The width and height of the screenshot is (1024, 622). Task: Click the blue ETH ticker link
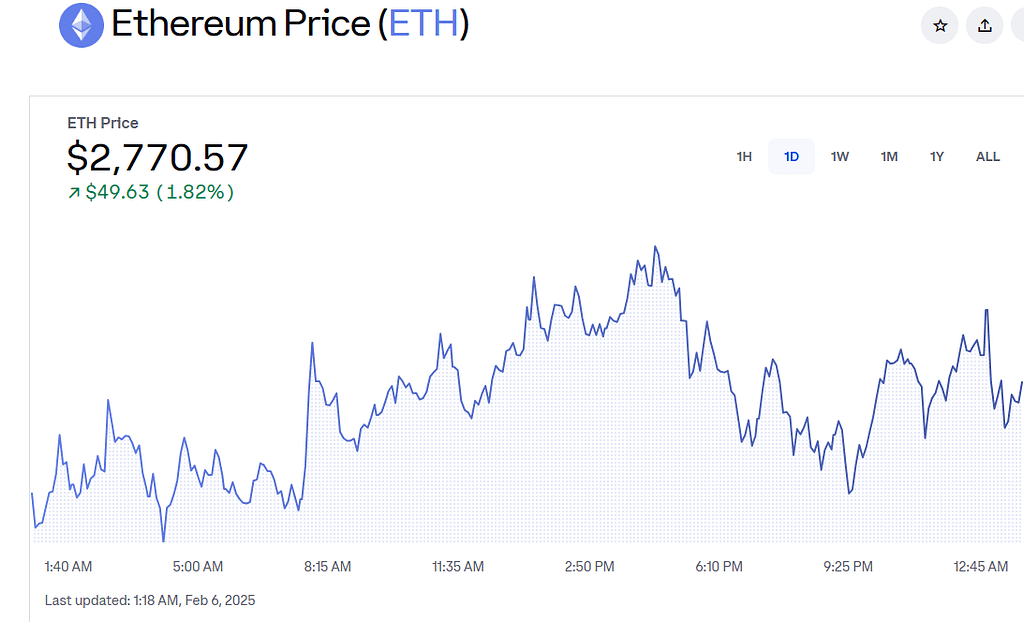(x=422, y=24)
